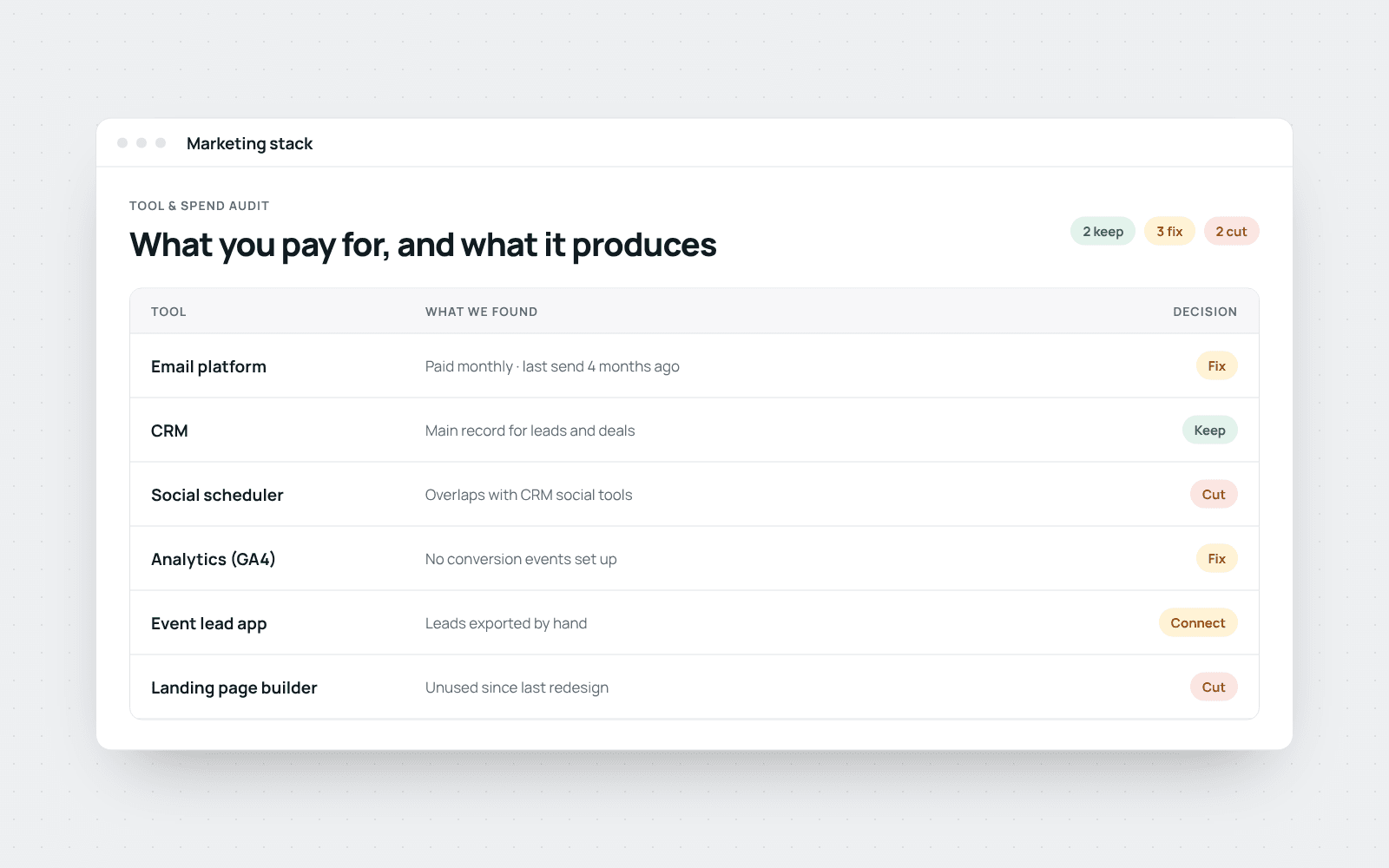Click the '2 keep' summary pill

(x=1103, y=231)
